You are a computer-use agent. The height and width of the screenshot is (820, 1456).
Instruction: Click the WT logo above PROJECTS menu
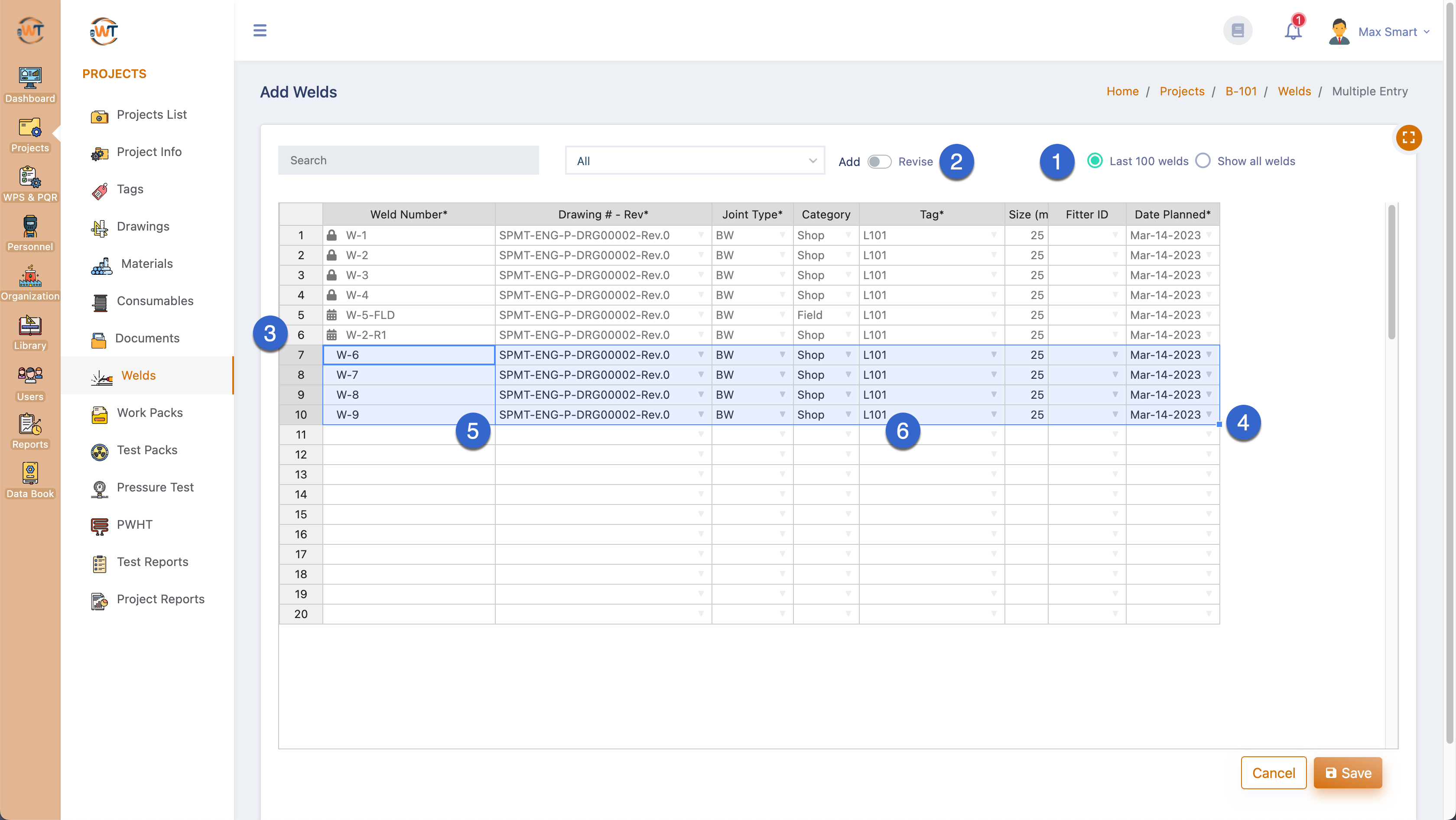click(x=104, y=31)
